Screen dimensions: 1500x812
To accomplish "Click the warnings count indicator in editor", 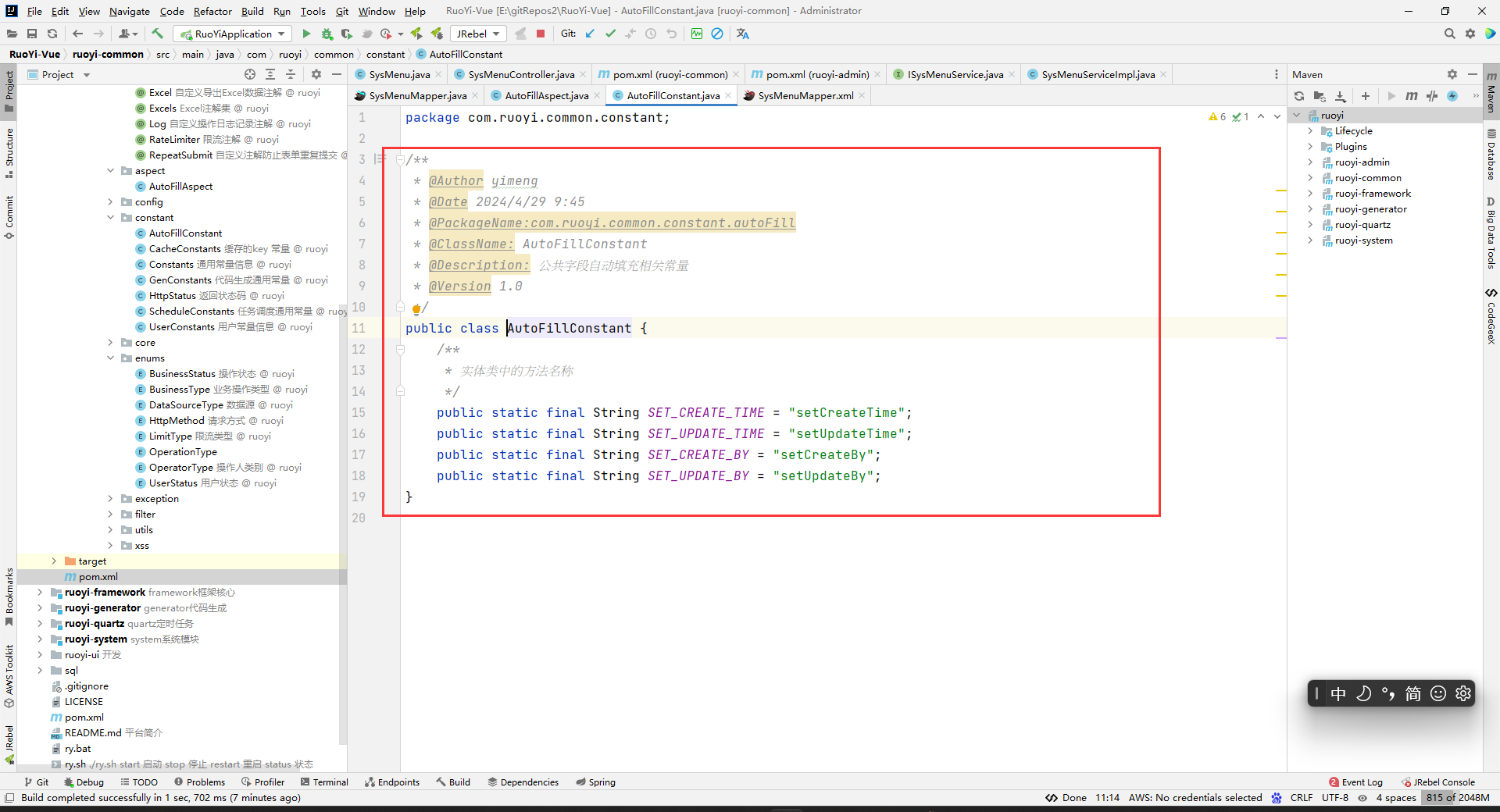I will pos(1217,116).
